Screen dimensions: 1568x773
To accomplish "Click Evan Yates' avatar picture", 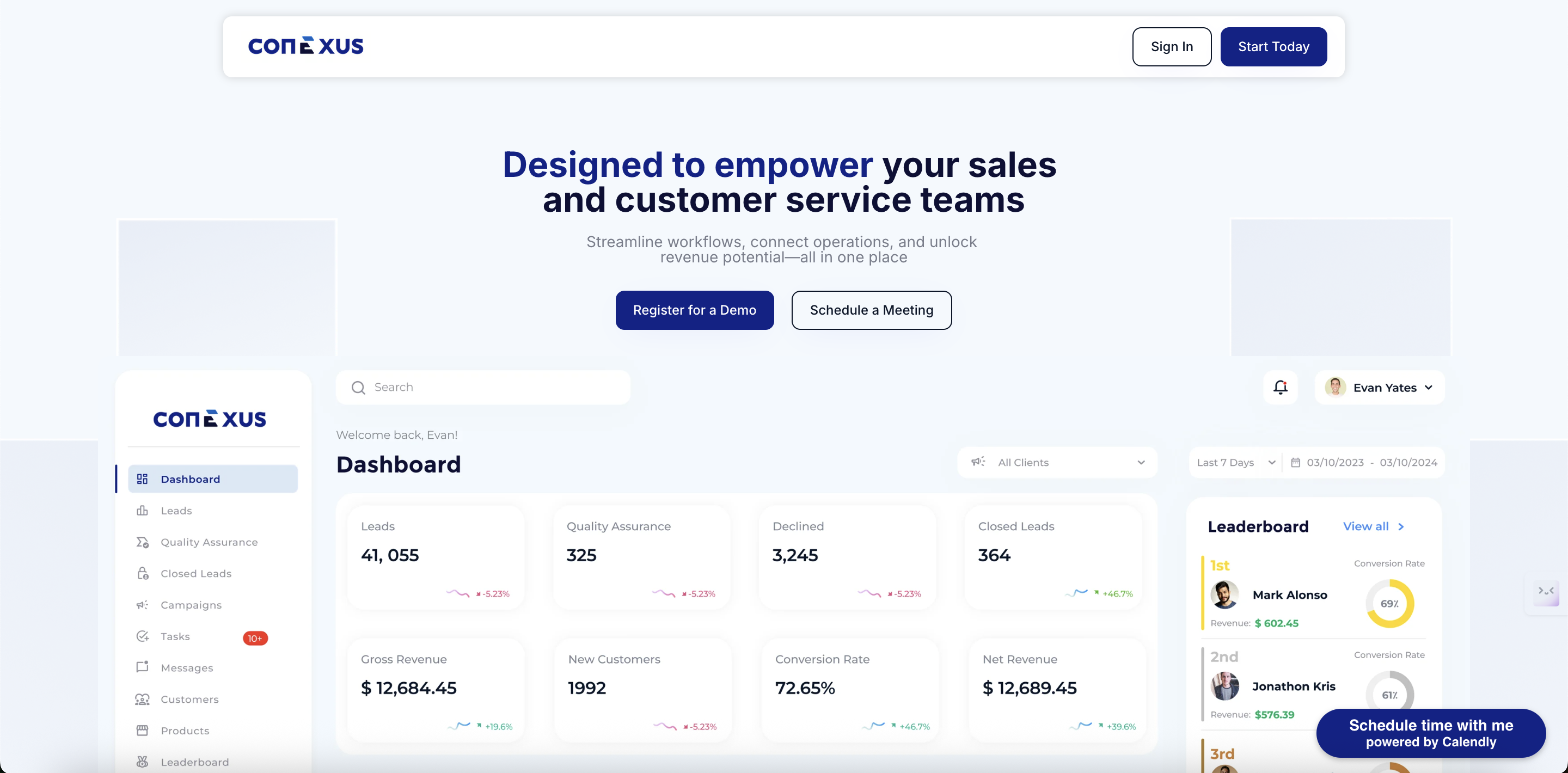I will pyautogui.click(x=1336, y=387).
